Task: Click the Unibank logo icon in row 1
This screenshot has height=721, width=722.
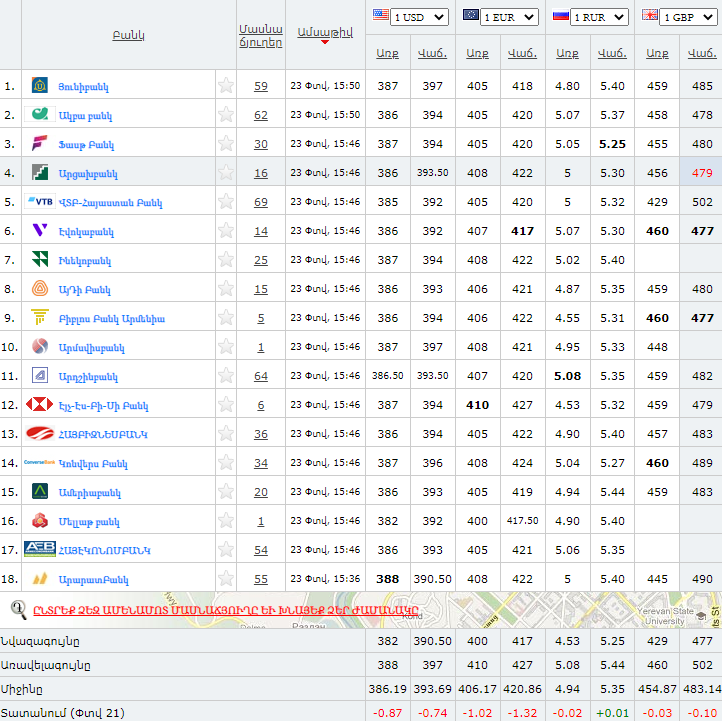Action: 40,86
